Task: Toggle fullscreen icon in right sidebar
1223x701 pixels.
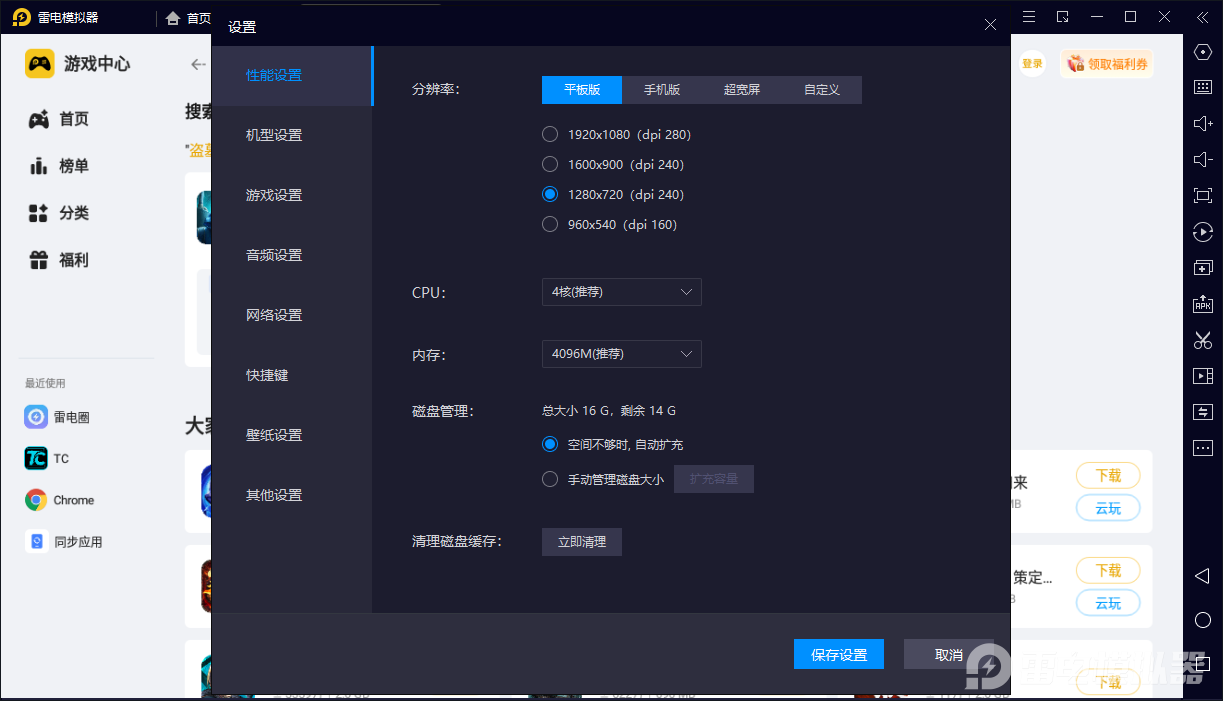Action: [x=1203, y=195]
